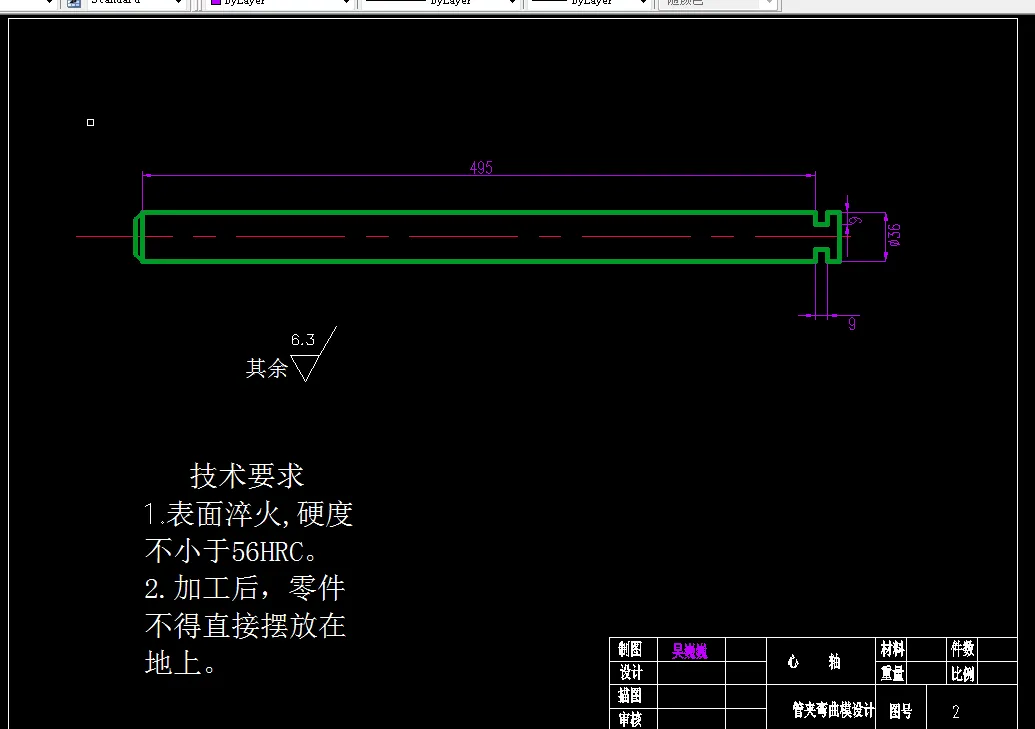Click the line '不得直接摆放在'
This screenshot has width=1035, height=729.
[245, 625]
